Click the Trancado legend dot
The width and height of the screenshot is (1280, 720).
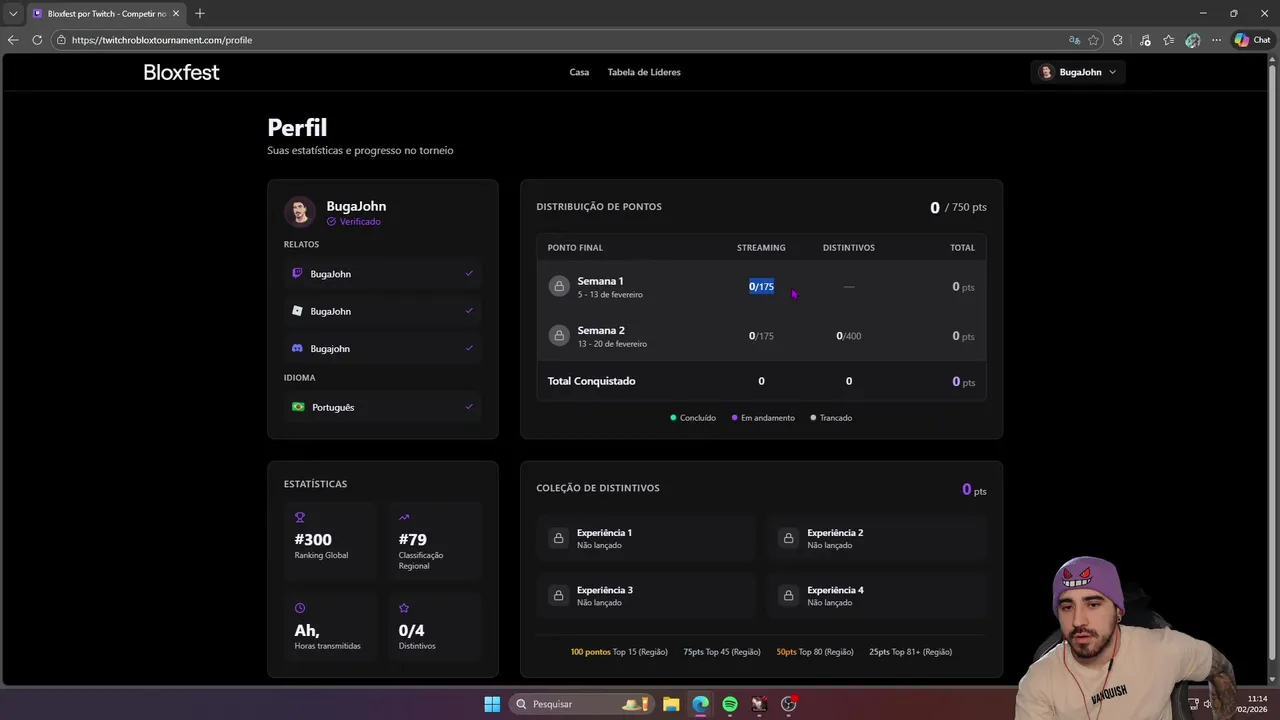pyautogui.click(x=814, y=418)
